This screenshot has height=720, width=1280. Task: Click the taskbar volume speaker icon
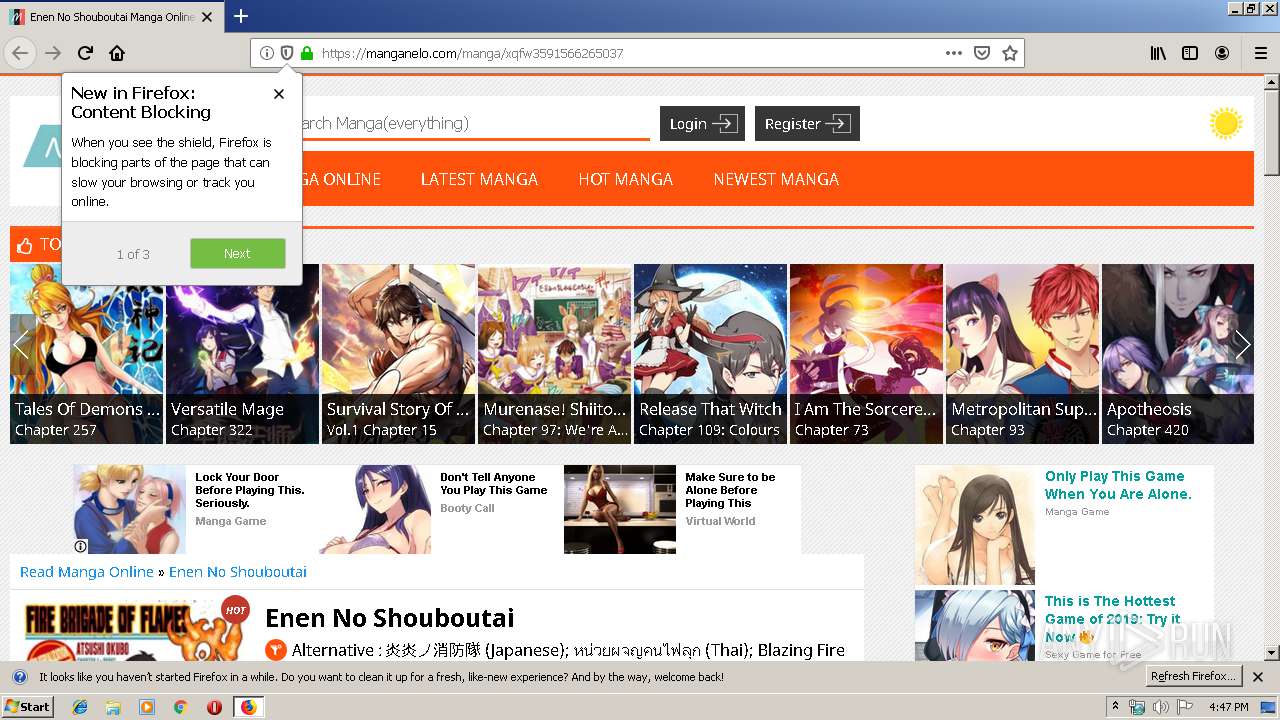coord(1160,707)
